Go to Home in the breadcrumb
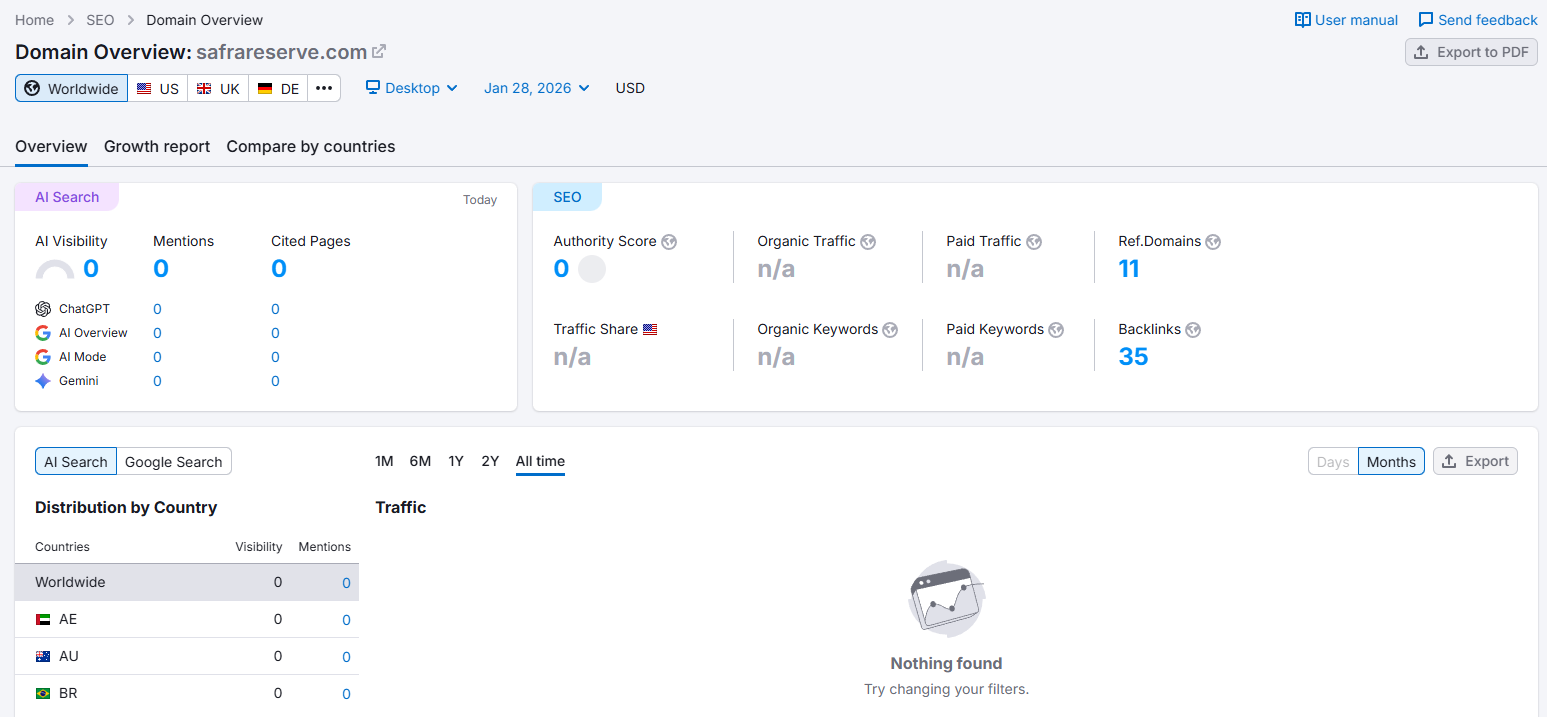The image size is (1547, 717). coord(35,20)
